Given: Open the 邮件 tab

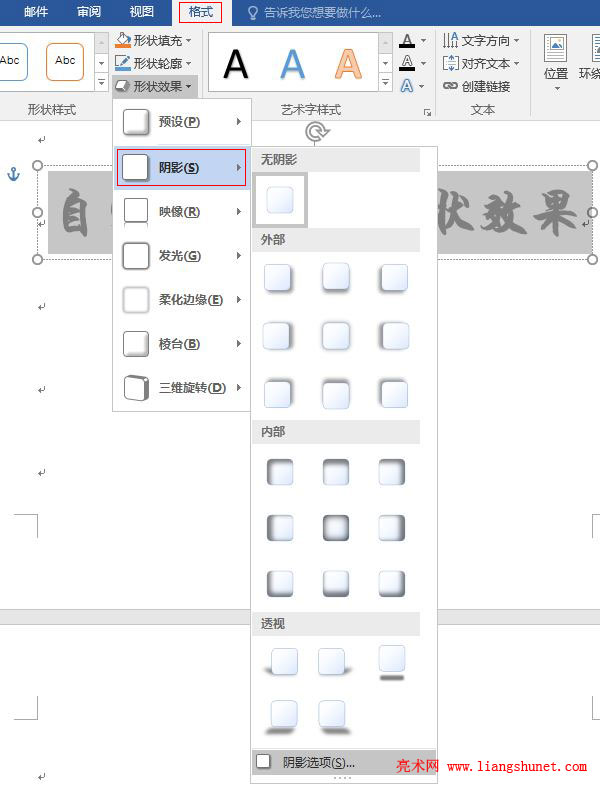Looking at the screenshot, I should pos(36,12).
